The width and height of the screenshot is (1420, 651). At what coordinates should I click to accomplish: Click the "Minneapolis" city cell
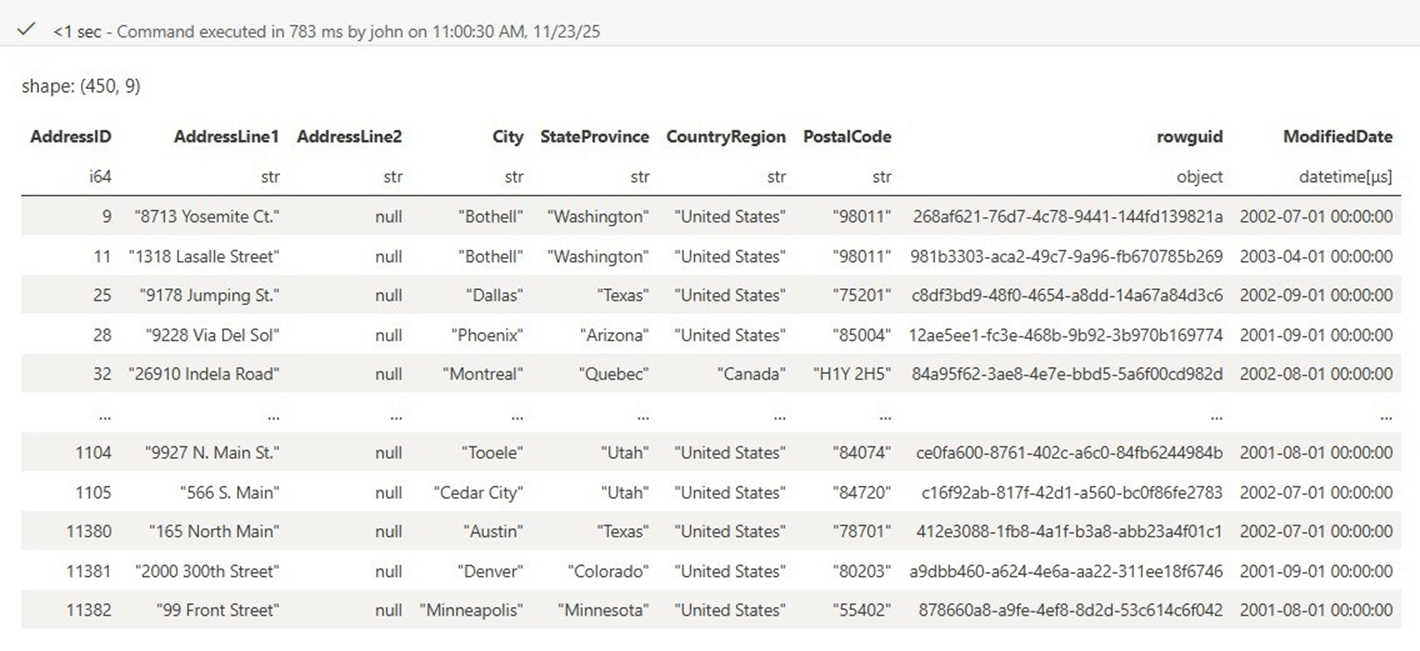[472, 610]
